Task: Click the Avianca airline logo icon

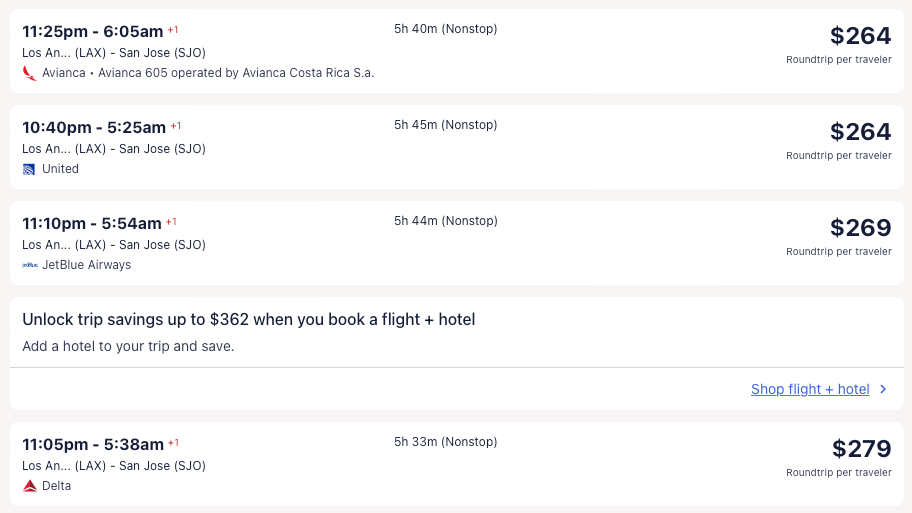Action: [x=29, y=73]
